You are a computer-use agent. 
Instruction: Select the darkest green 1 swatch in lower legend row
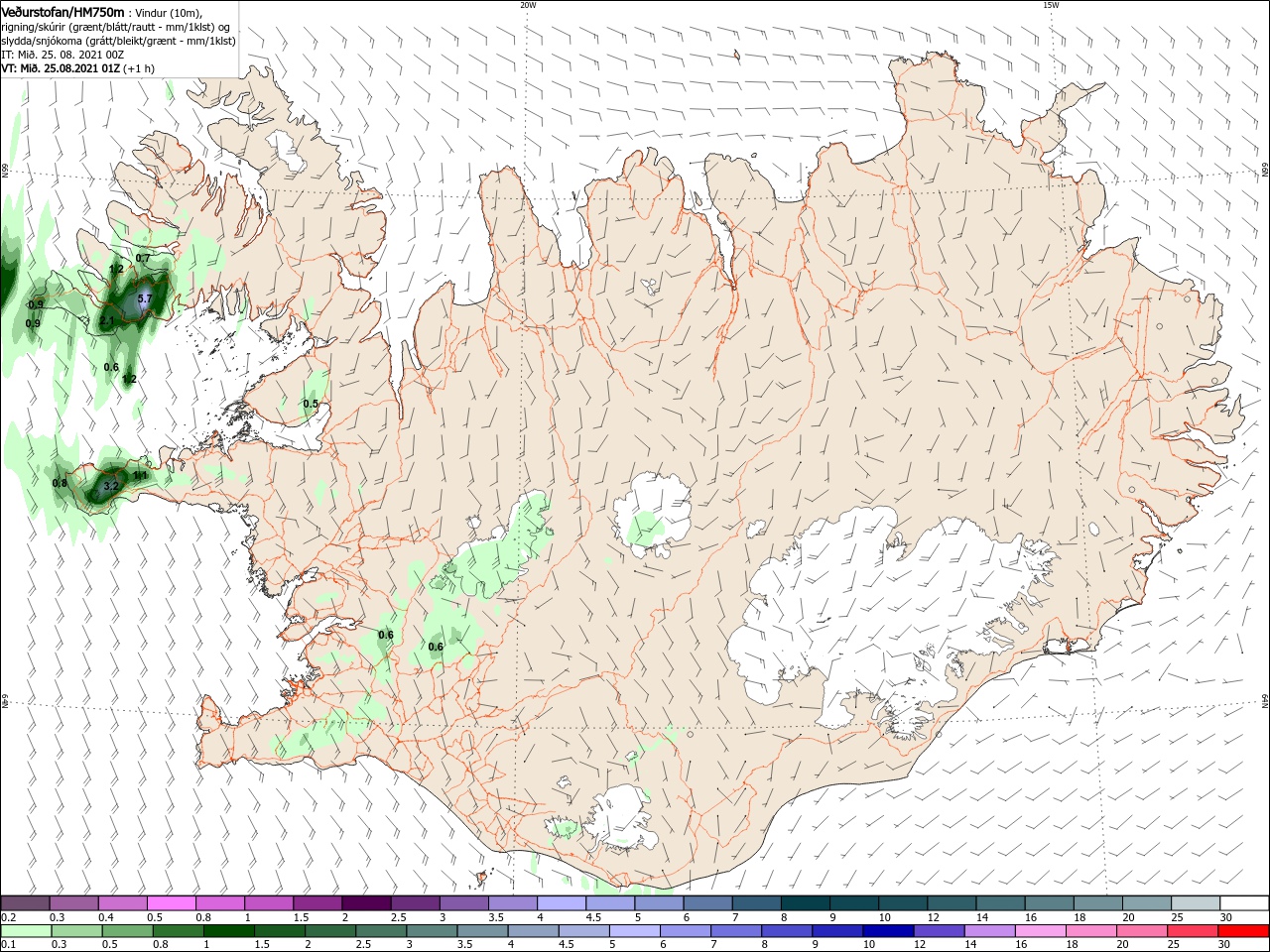[x=228, y=931]
